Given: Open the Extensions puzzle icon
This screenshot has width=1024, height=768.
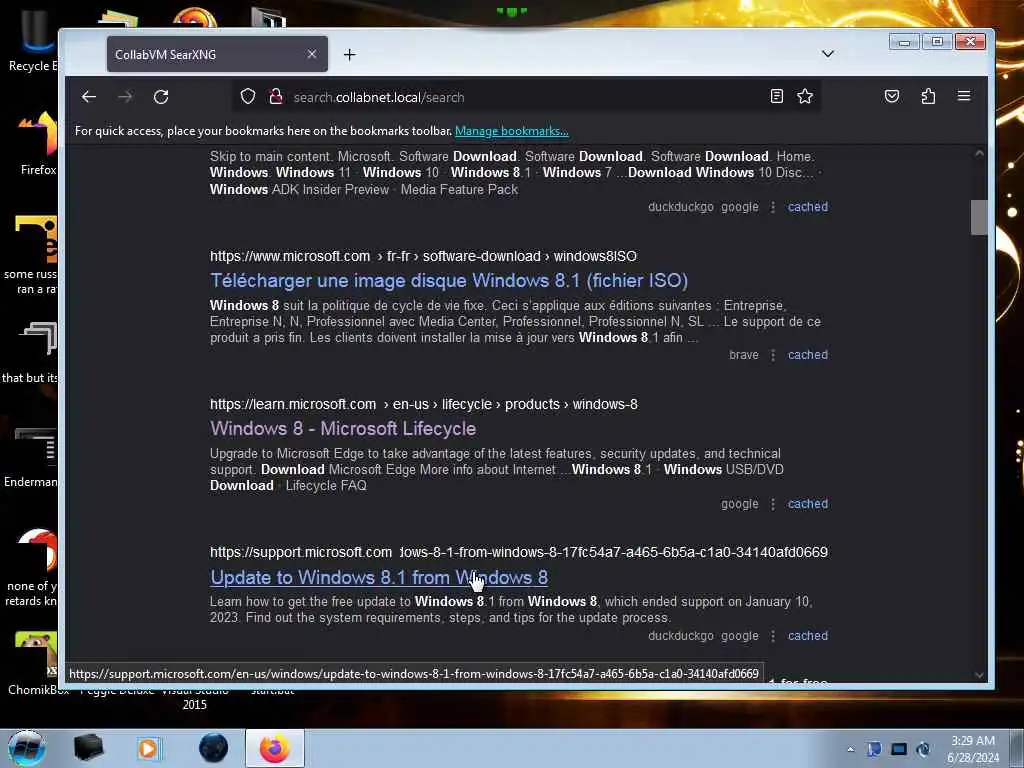Looking at the screenshot, I should coord(928,97).
